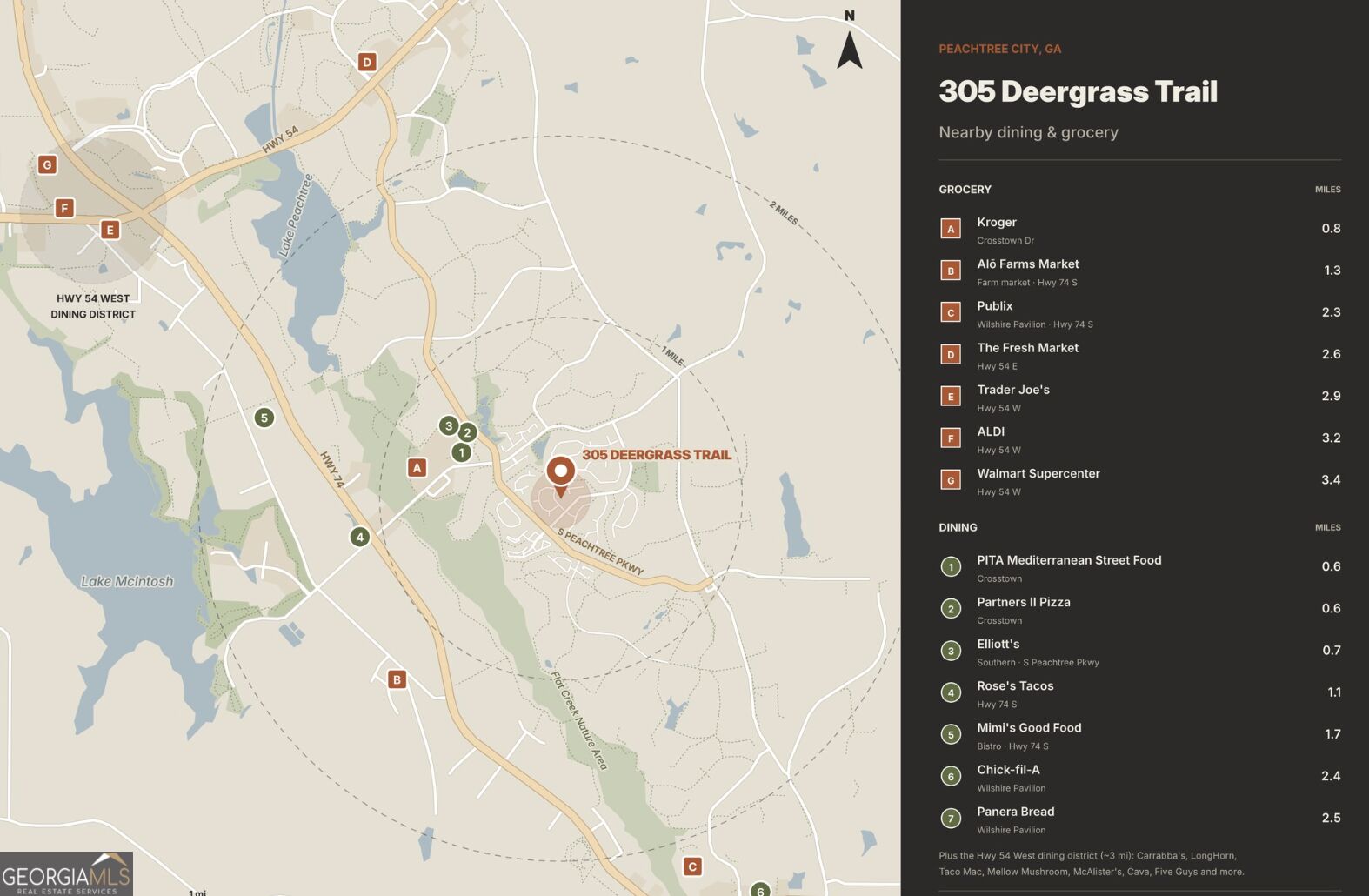Click legend B icon beside Alō Farms Market
The image size is (1369, 896).
[x=951, y=271]
